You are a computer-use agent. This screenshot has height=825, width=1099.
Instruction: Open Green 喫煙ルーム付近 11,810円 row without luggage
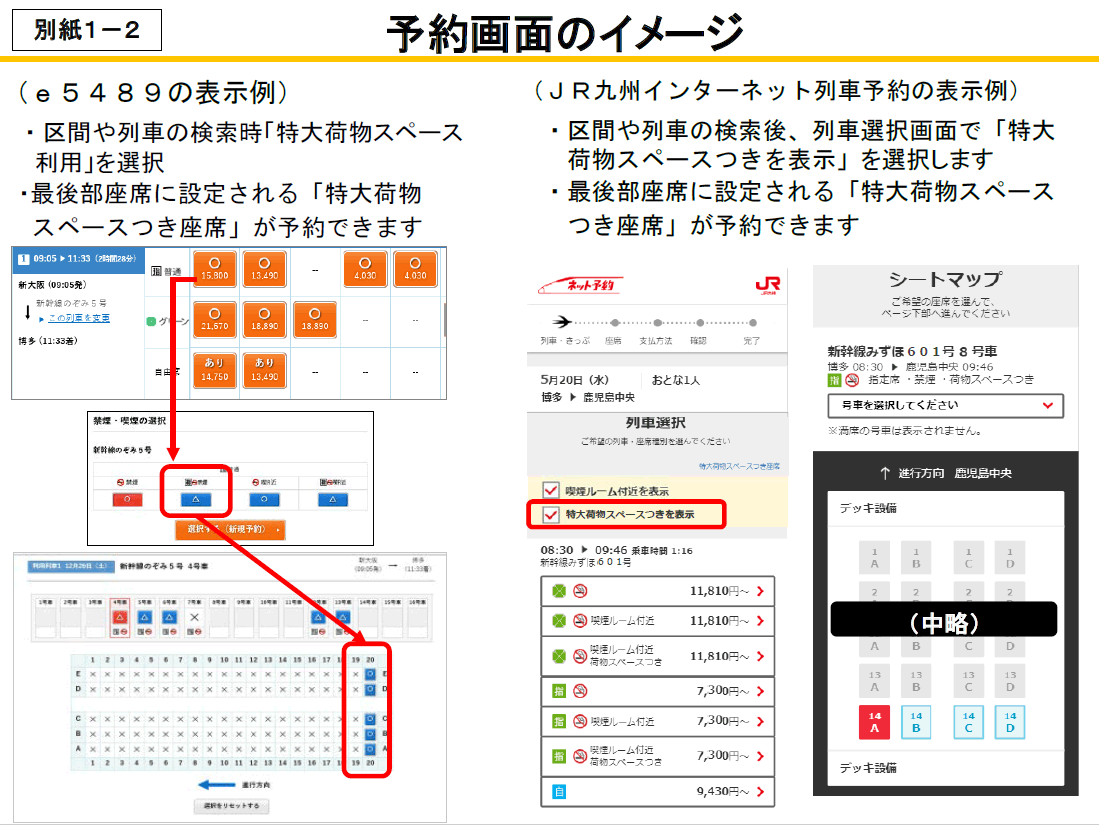[657, 621]
